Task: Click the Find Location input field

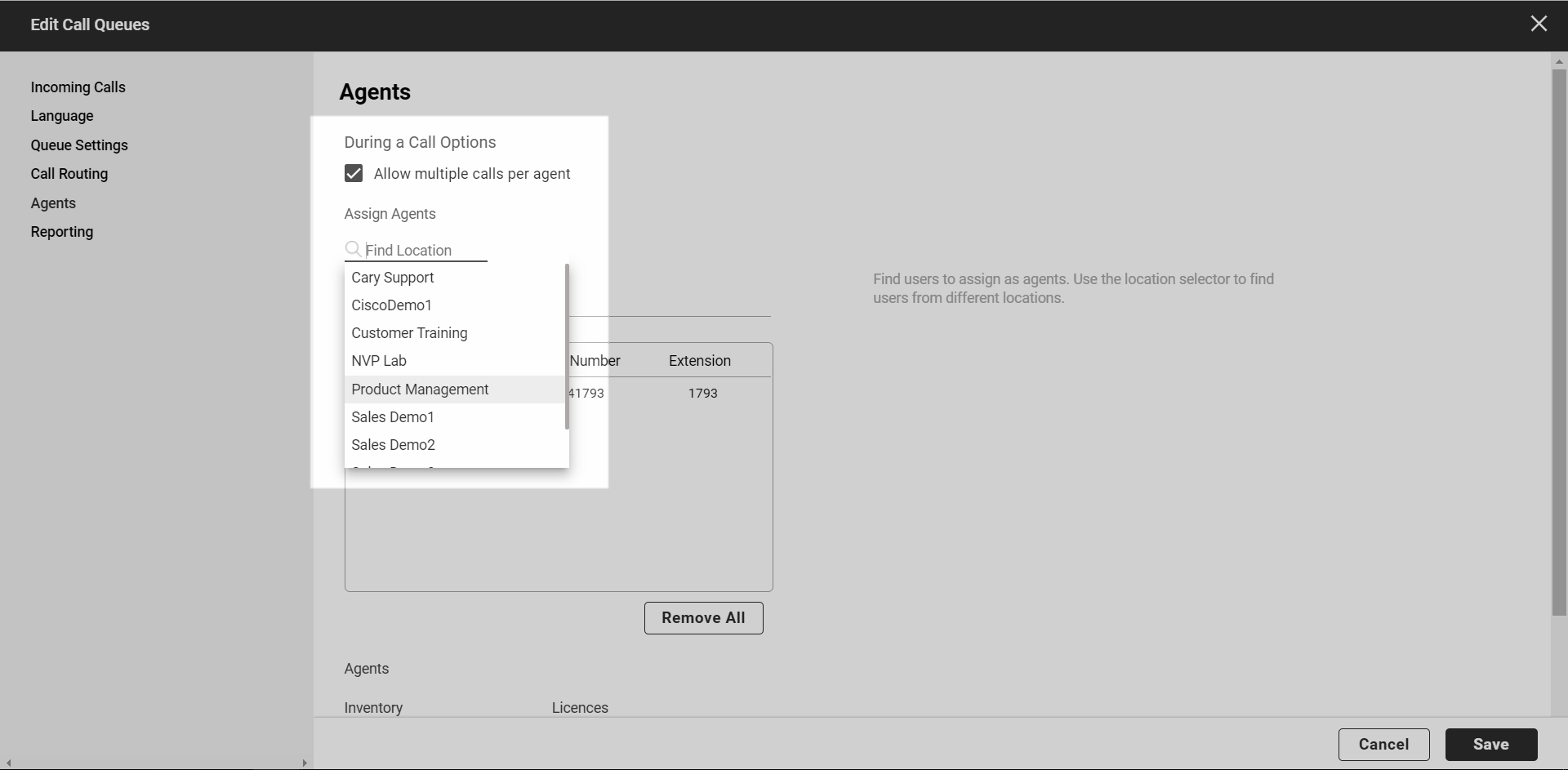Action: point(421,249)
